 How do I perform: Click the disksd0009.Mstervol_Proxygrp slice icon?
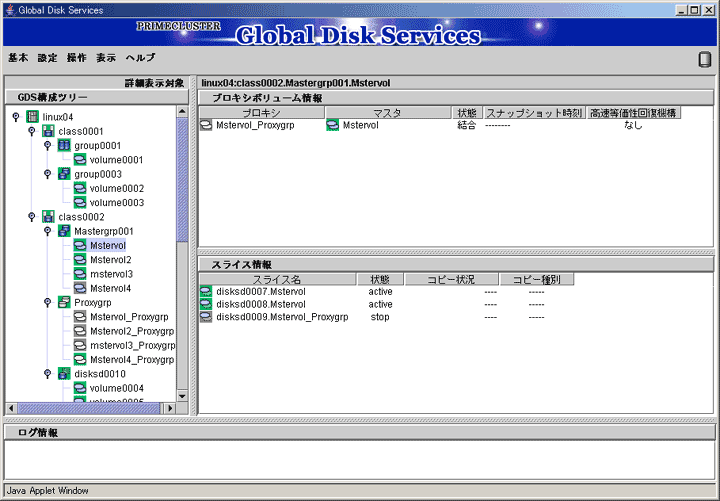click(206, 317)
